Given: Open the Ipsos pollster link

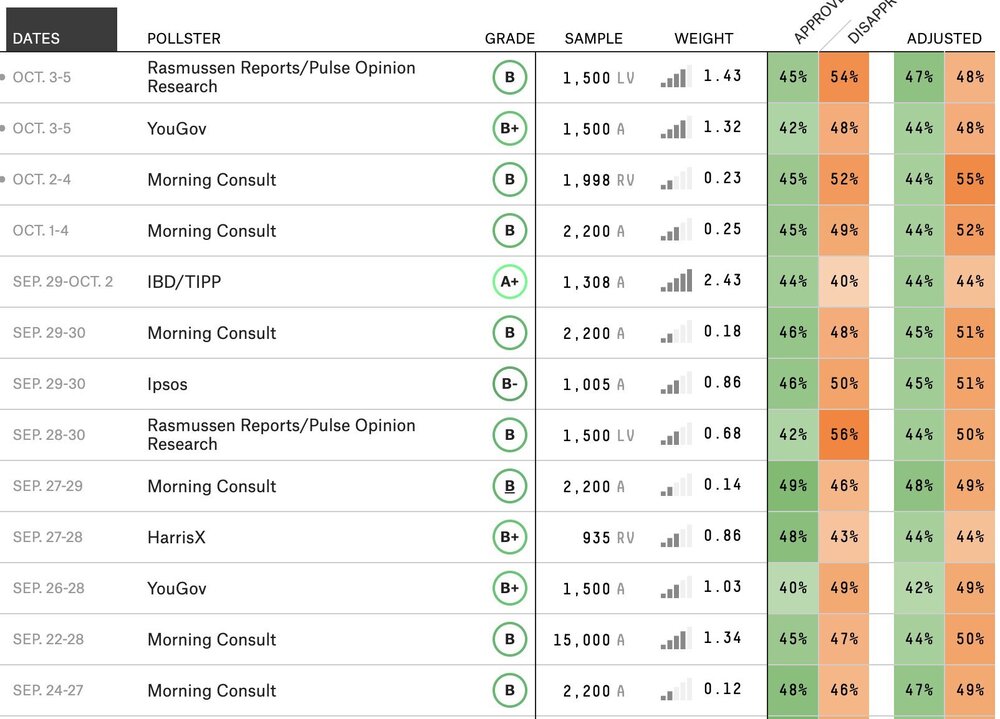Looking at the screenshot, I should [167, 384].
